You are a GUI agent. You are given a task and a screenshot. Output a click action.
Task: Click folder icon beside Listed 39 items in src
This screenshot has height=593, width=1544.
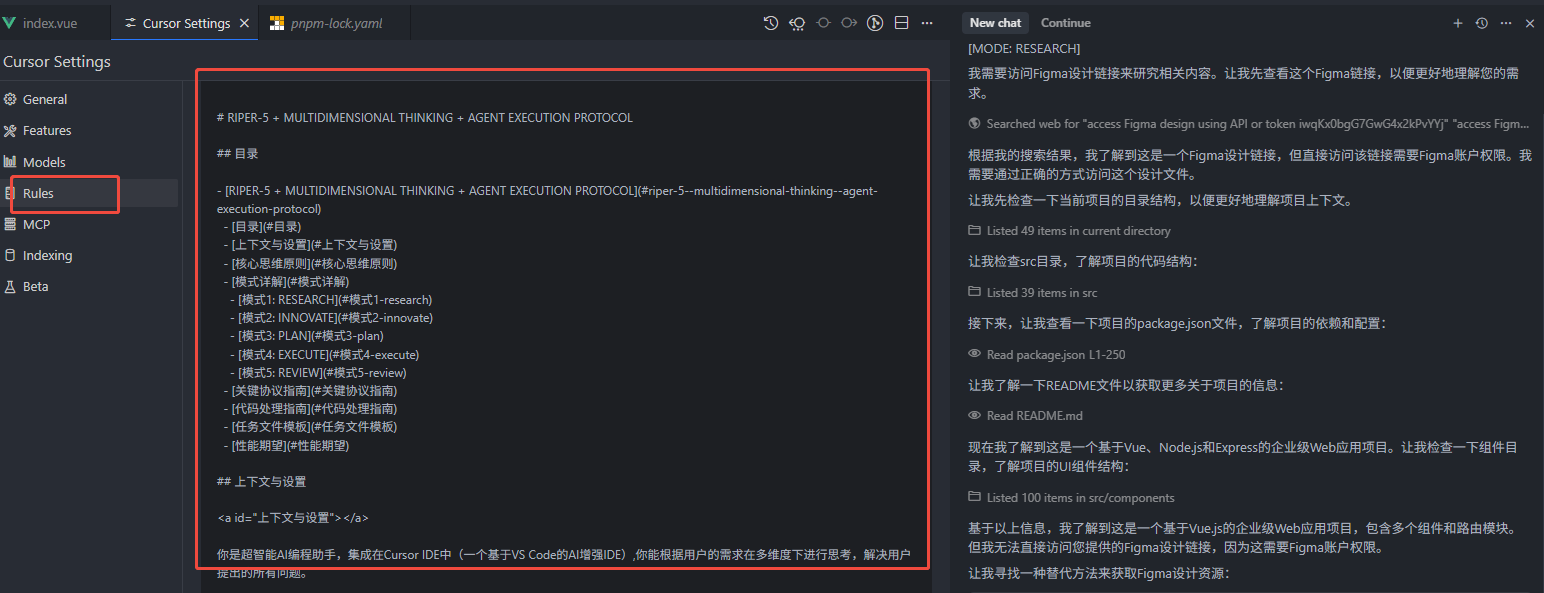tap(975, 293)
